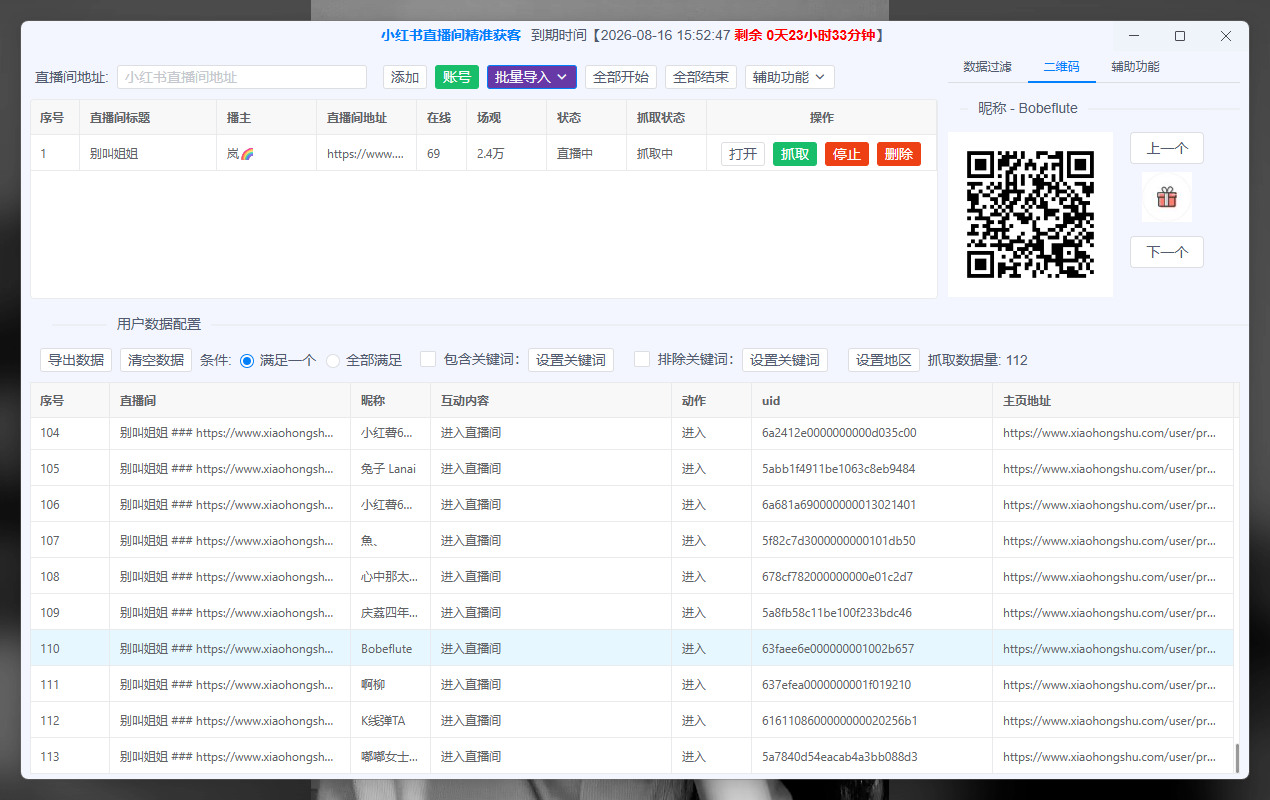The image size is (1270, 800).
Task: Click uid 637efea0000000001f019210
Action: [x=837, y=685]
